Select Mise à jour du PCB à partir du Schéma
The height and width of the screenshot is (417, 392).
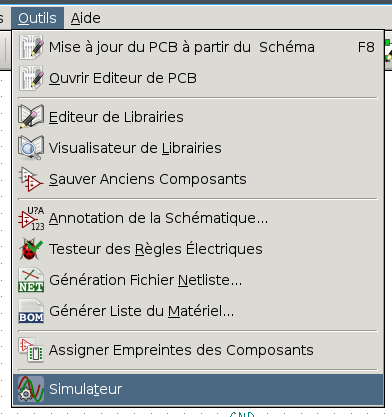pos(198,47)
